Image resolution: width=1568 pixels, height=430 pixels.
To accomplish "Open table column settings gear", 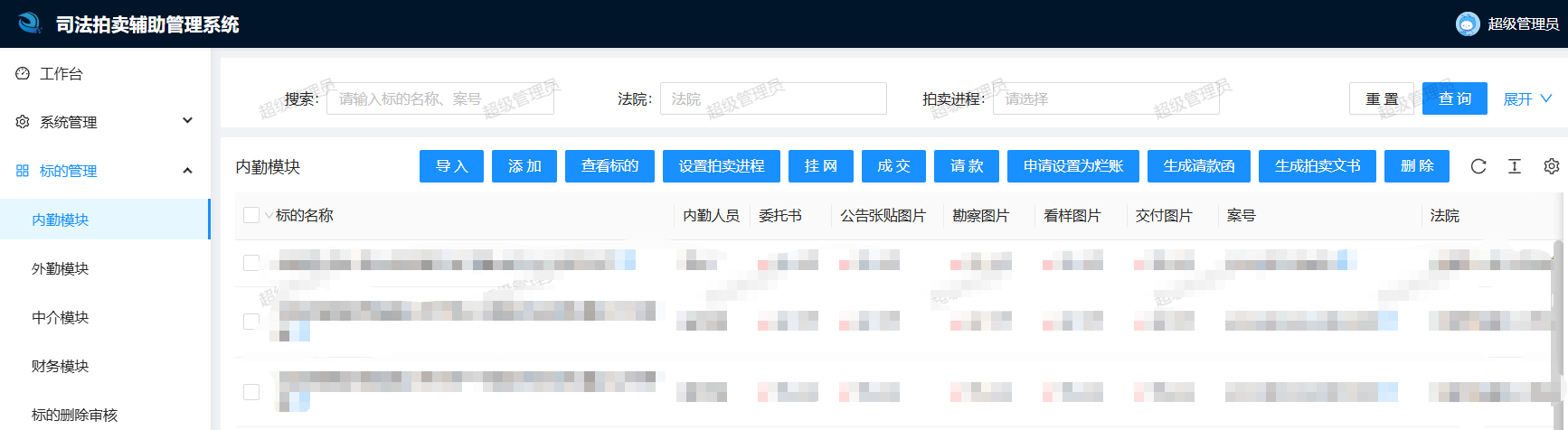I will (x=1552, y=166).
